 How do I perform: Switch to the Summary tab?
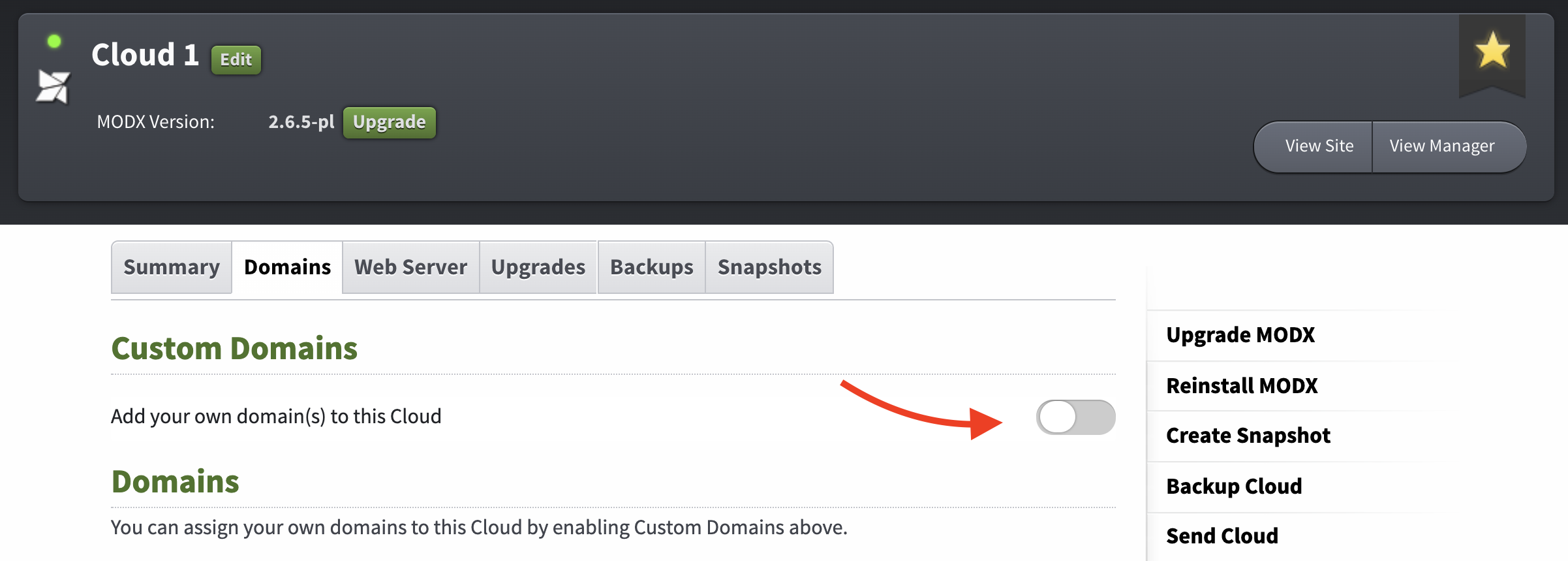[x=171, y=267]
